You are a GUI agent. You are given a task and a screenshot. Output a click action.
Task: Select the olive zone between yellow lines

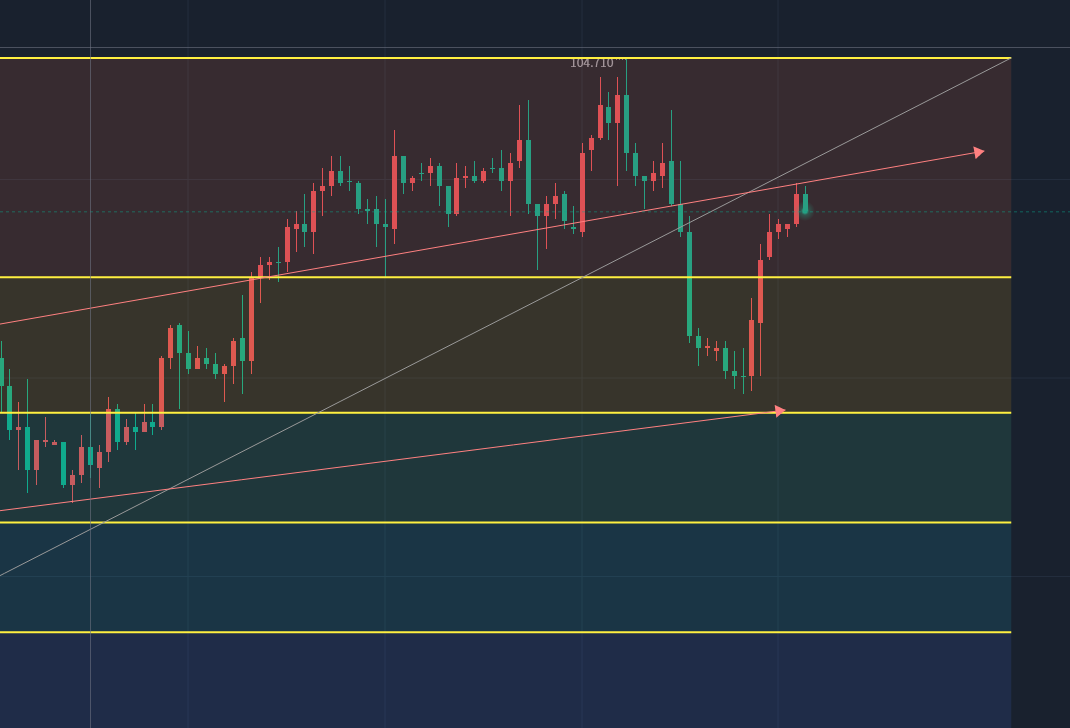pyautogui.click(x=500, y=345)
